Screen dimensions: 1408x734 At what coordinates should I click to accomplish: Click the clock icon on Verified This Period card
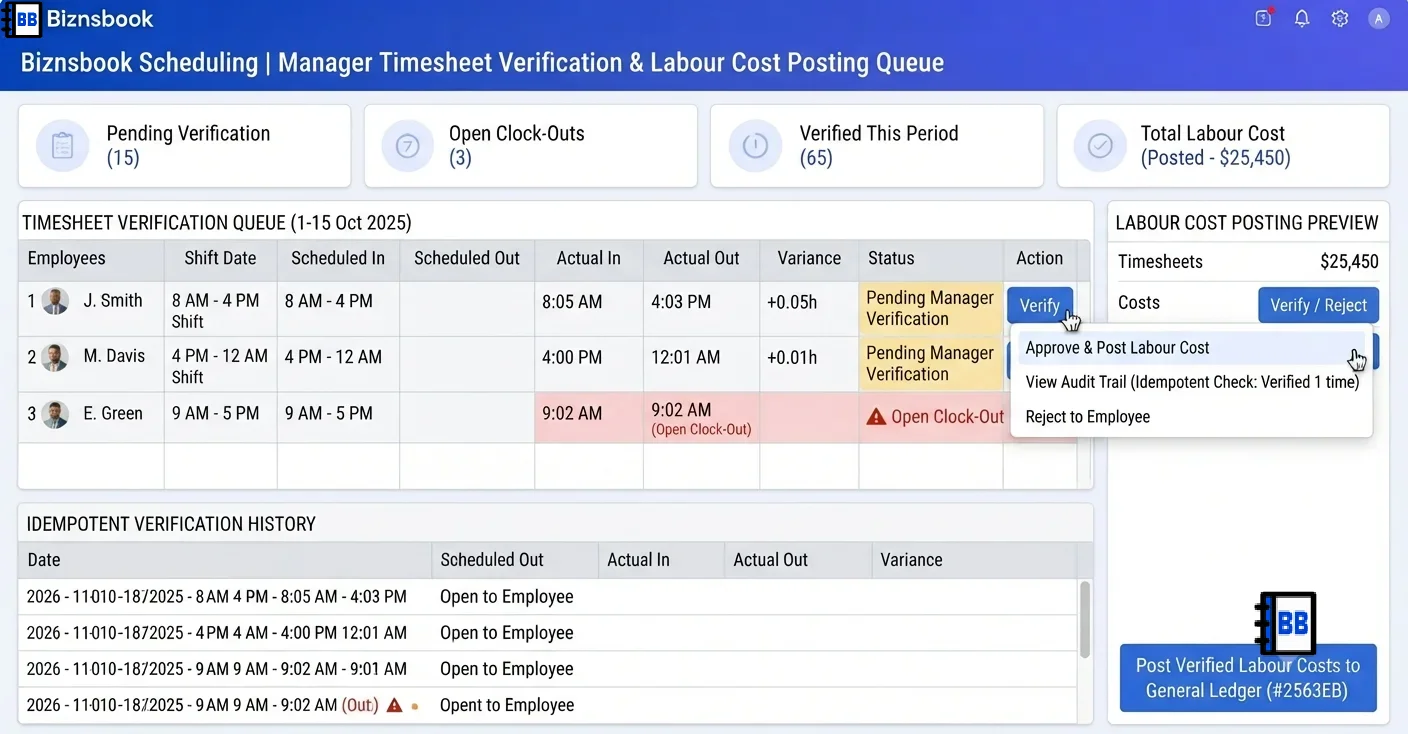(x=755, y=146)
